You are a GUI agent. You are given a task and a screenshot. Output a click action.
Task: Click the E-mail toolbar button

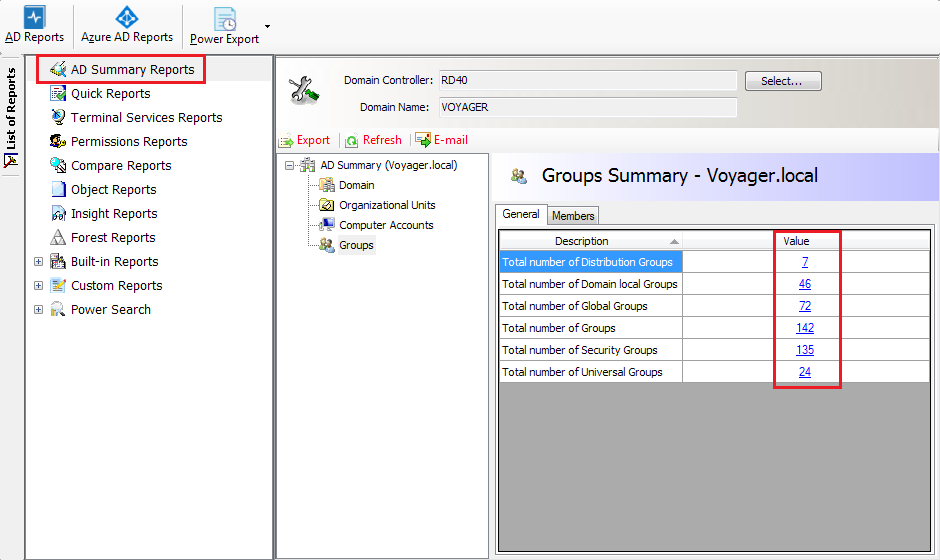click(x=442, y=140)
